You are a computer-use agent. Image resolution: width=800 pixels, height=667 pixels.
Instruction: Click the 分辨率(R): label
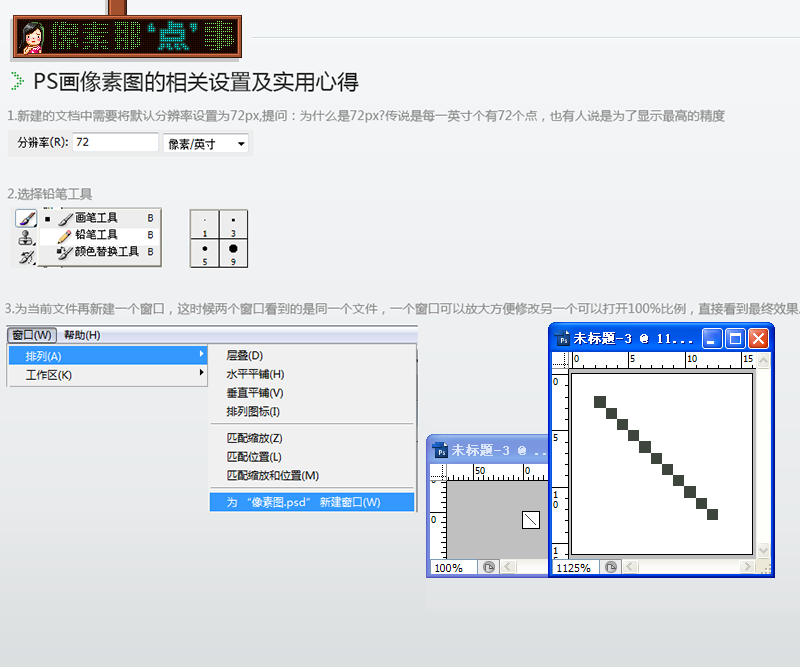(43, 142)
